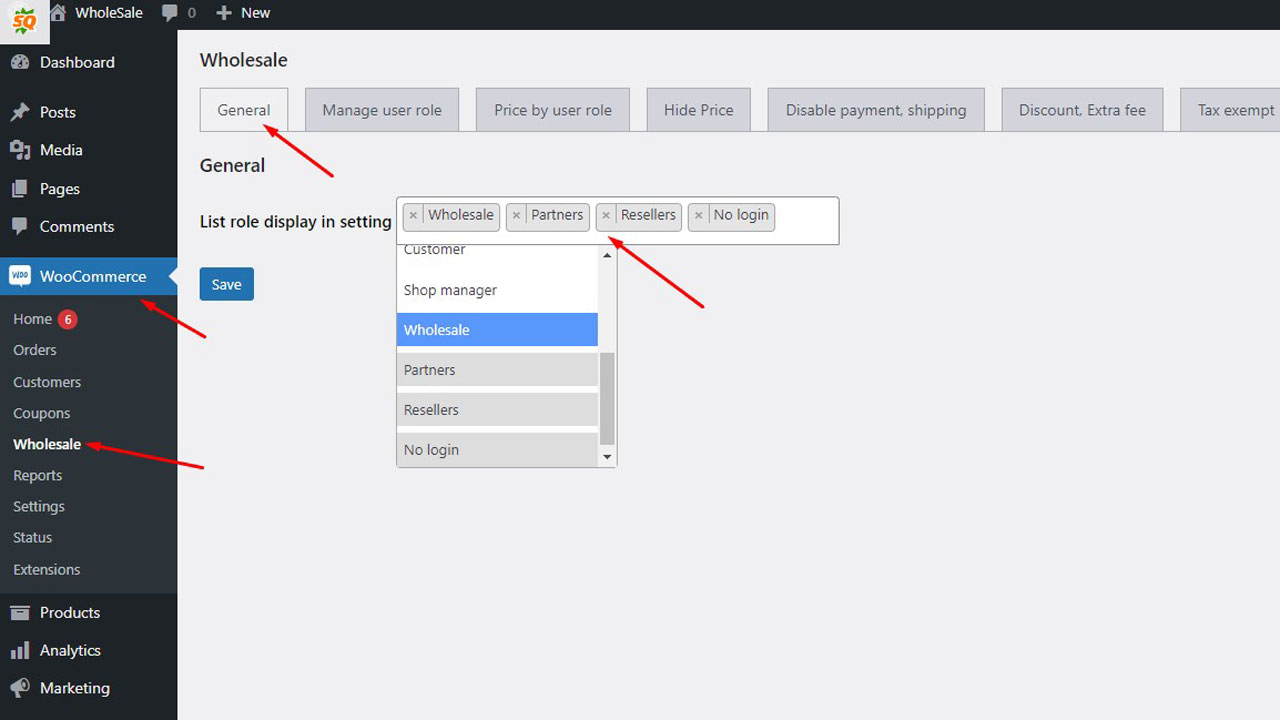Click the red 6 notification badge
This screenshot has width=1280, height=720.
(67, 319)
